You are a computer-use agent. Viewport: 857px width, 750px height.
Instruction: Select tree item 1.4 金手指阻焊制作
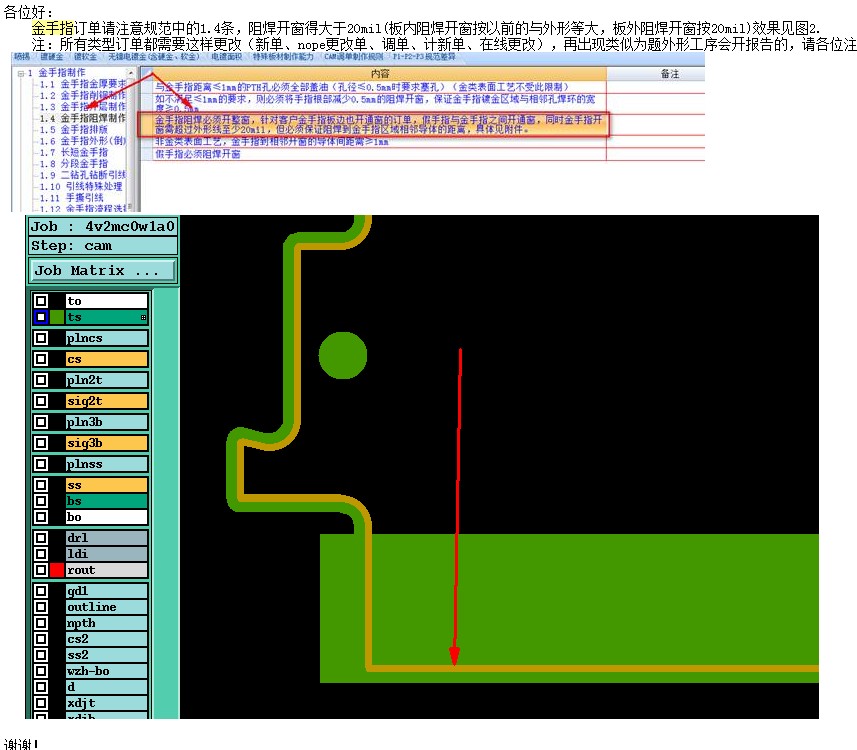pos(83,118)
